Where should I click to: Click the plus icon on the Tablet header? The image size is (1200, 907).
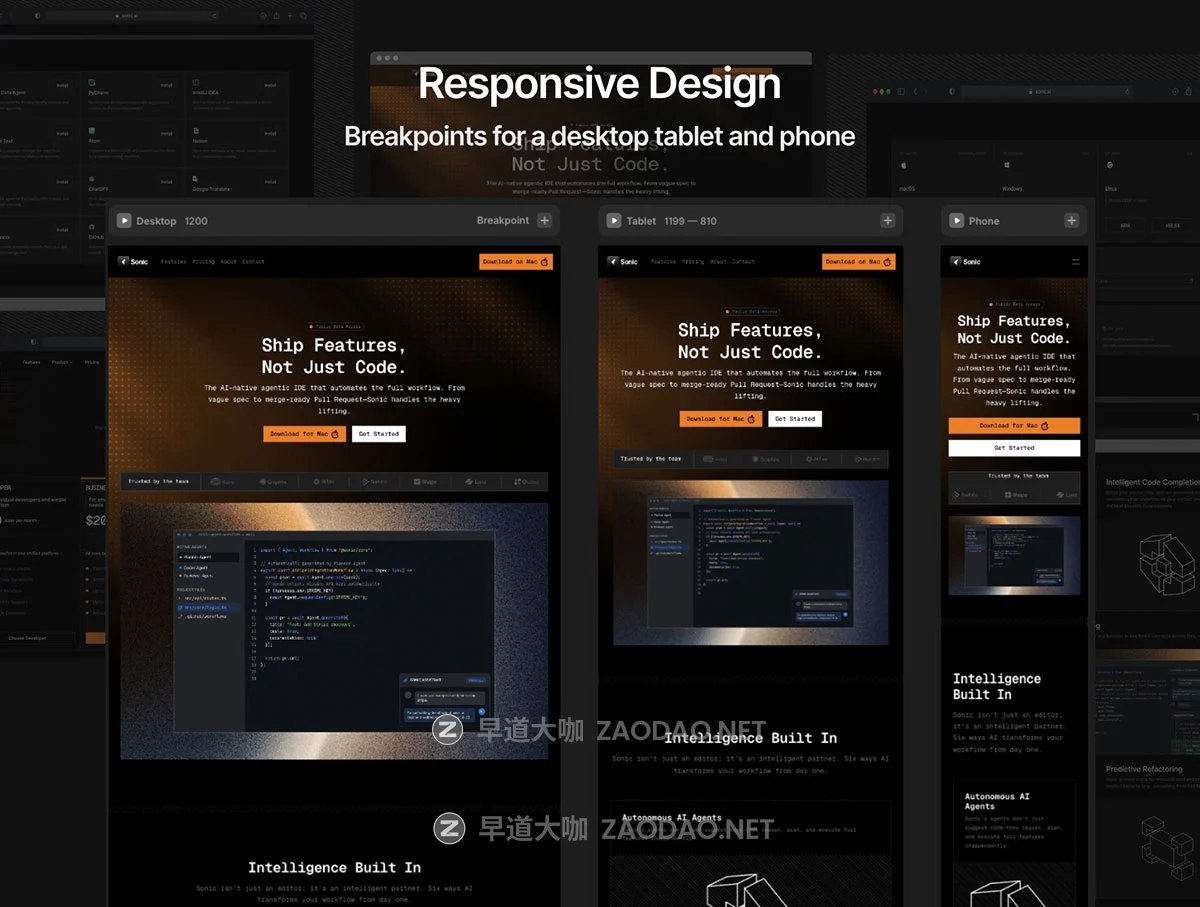887,221
